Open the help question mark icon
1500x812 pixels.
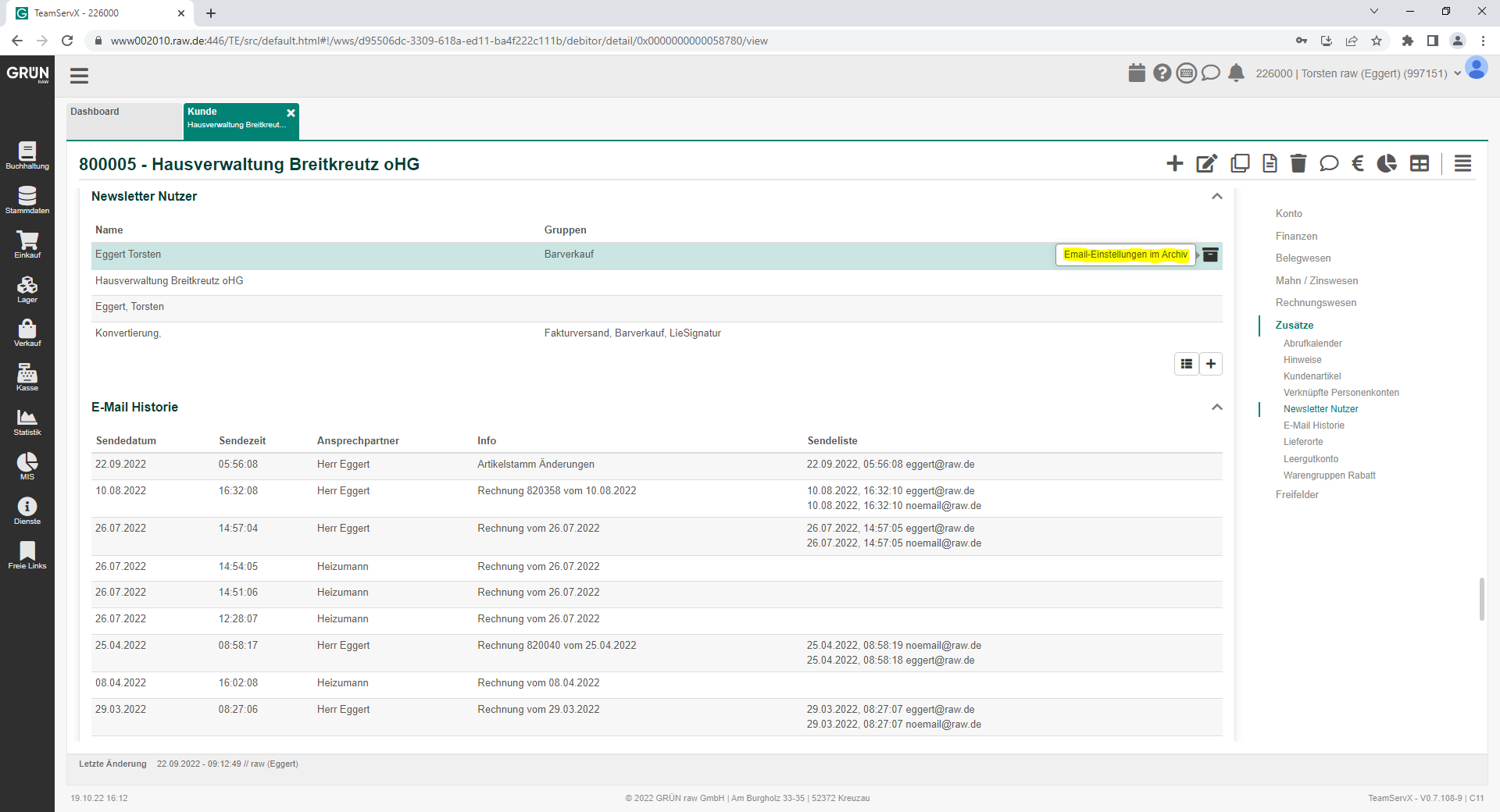coord(1162,73)
